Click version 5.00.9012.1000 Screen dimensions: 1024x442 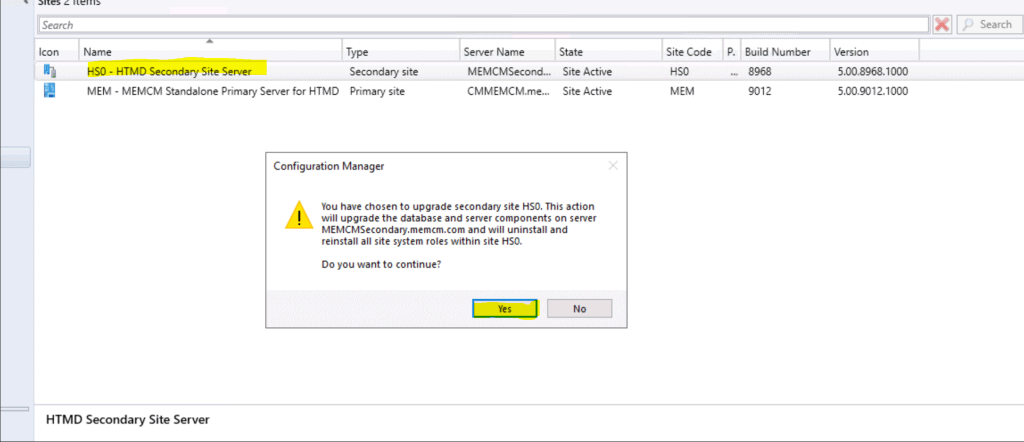pyautogui.click(x=872, y=91)
